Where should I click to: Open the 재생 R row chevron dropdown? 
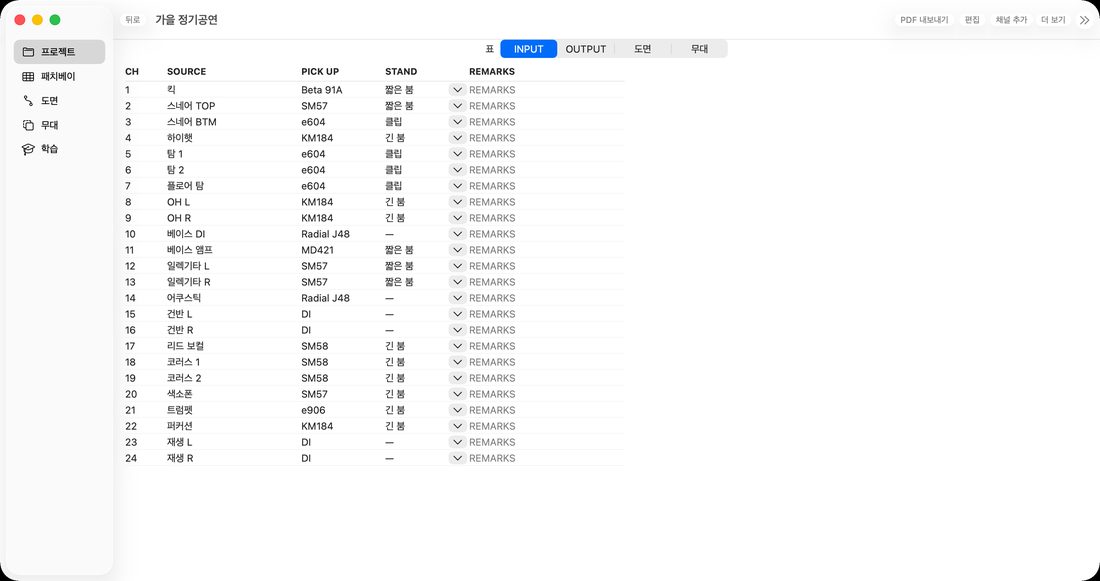click(457, 458)
